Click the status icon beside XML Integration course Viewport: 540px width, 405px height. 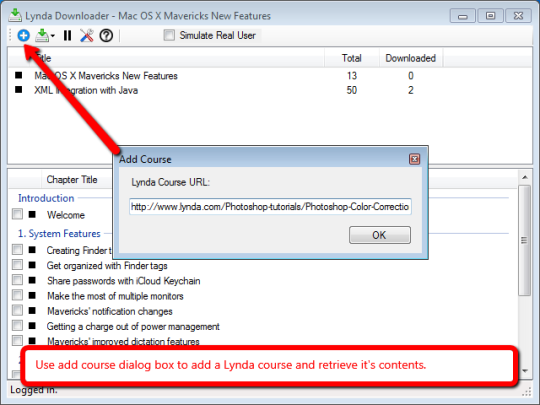(19, 90)
